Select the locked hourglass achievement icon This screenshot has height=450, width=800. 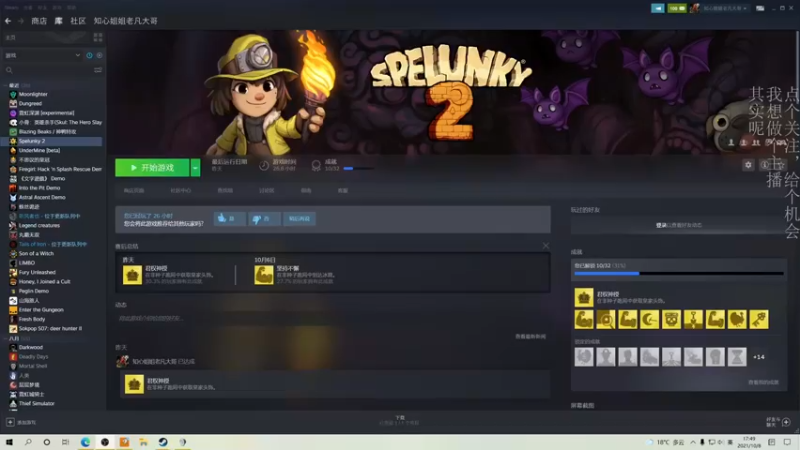(737, 357)
